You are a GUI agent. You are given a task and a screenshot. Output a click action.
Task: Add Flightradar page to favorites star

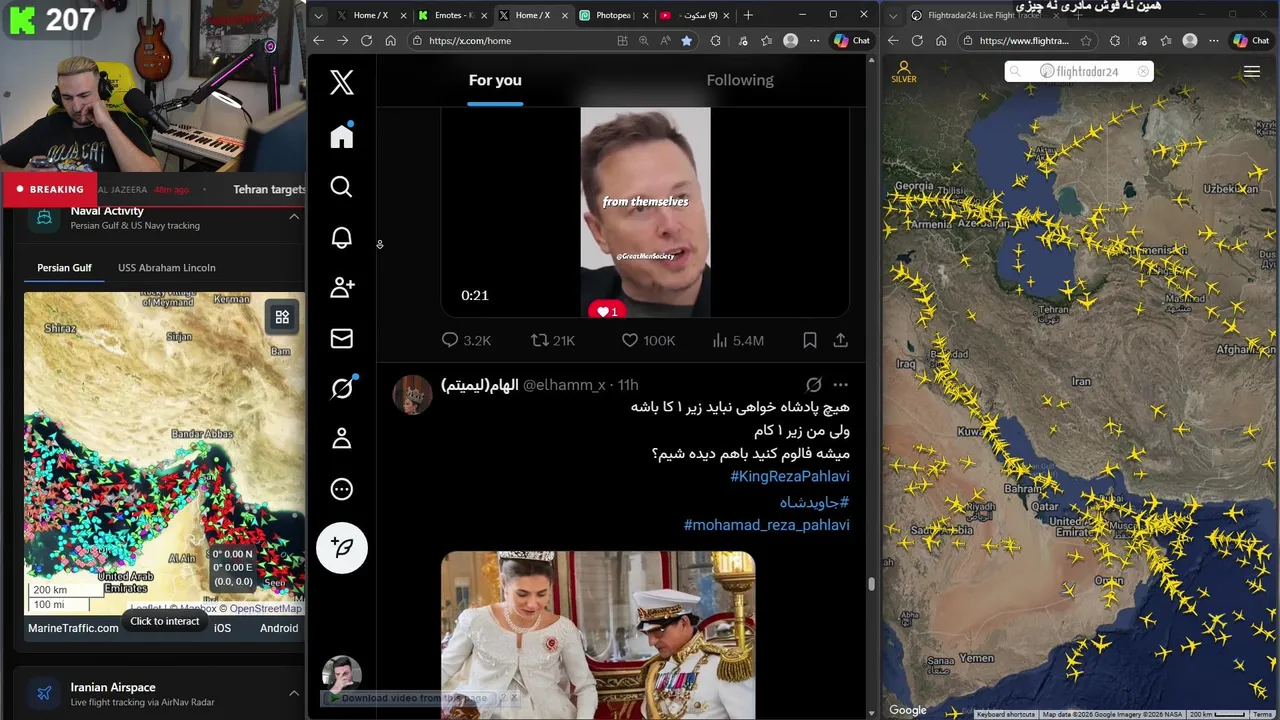(1086, 41)
